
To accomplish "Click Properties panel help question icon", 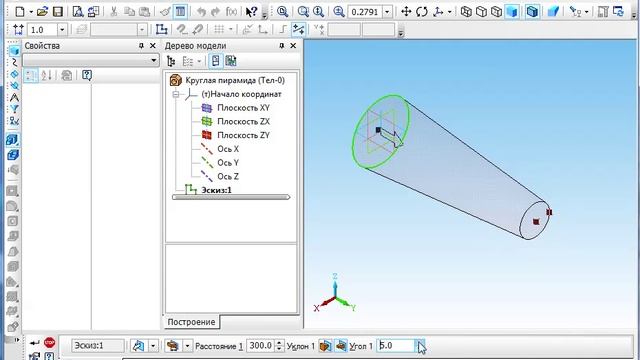I will (x=87, y=75).
